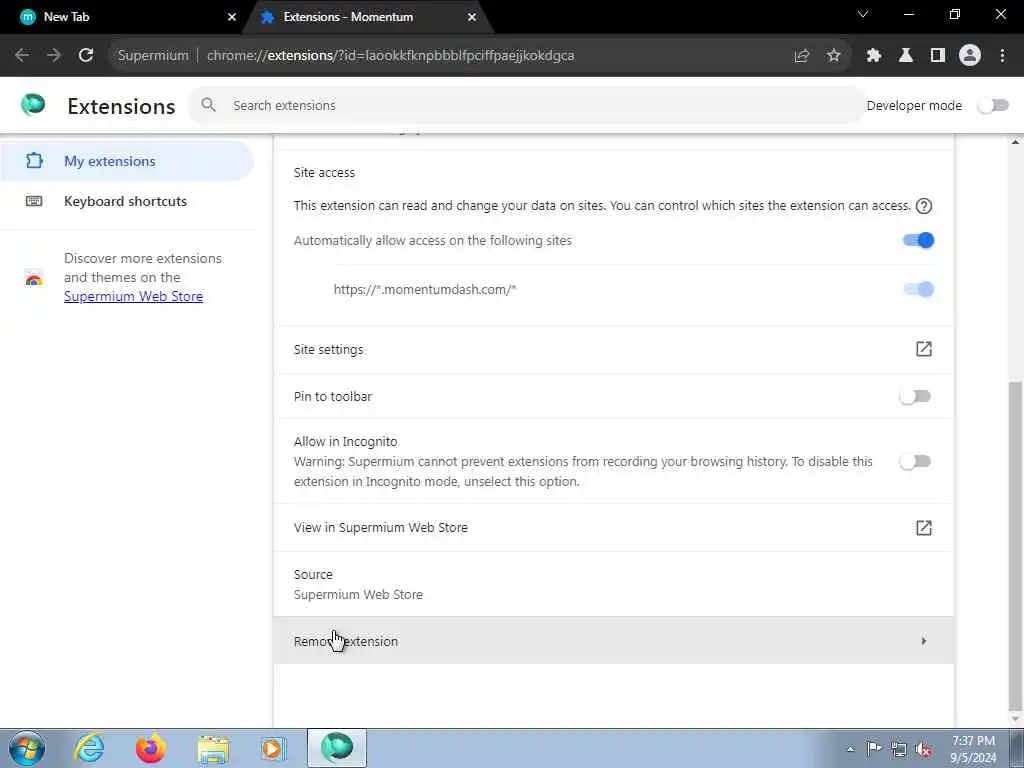Close the Extensions - Momentum tab
1024x768 pixels.
pyautogui.click(x=472, y=18)
